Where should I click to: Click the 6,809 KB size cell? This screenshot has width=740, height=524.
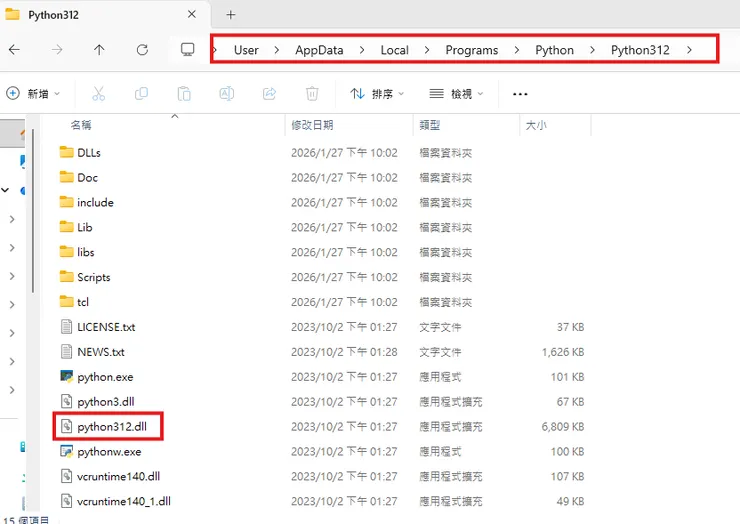pyautogui.click(x=563, y=427)
